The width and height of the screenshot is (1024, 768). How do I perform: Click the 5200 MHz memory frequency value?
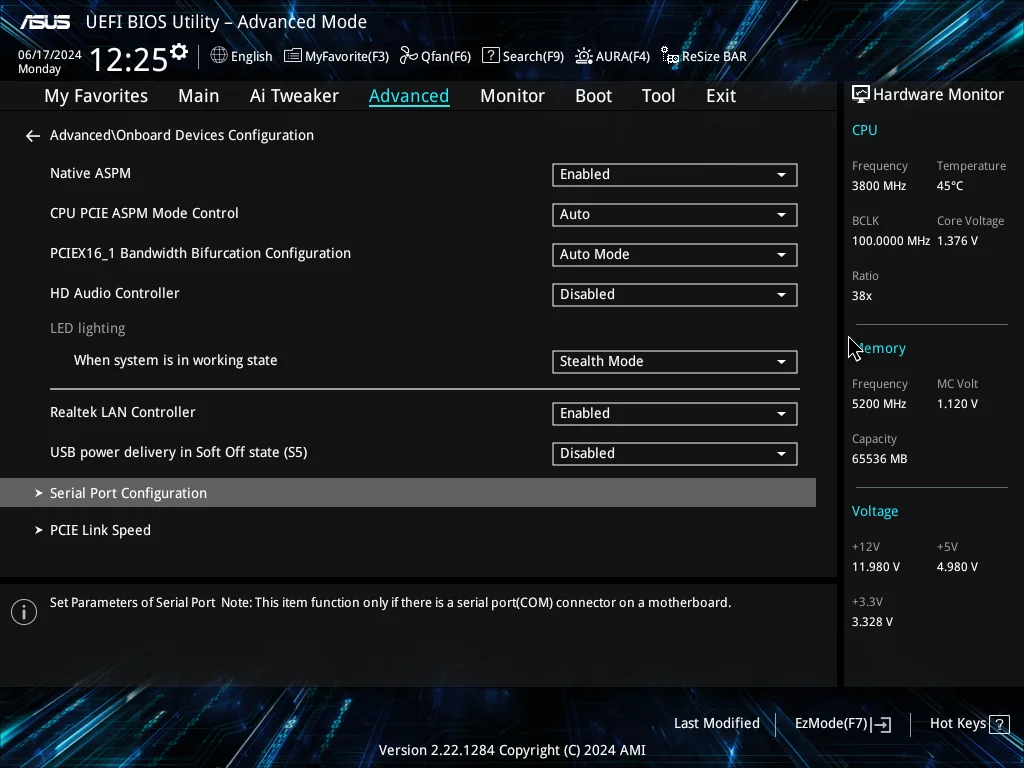[878, 404]
